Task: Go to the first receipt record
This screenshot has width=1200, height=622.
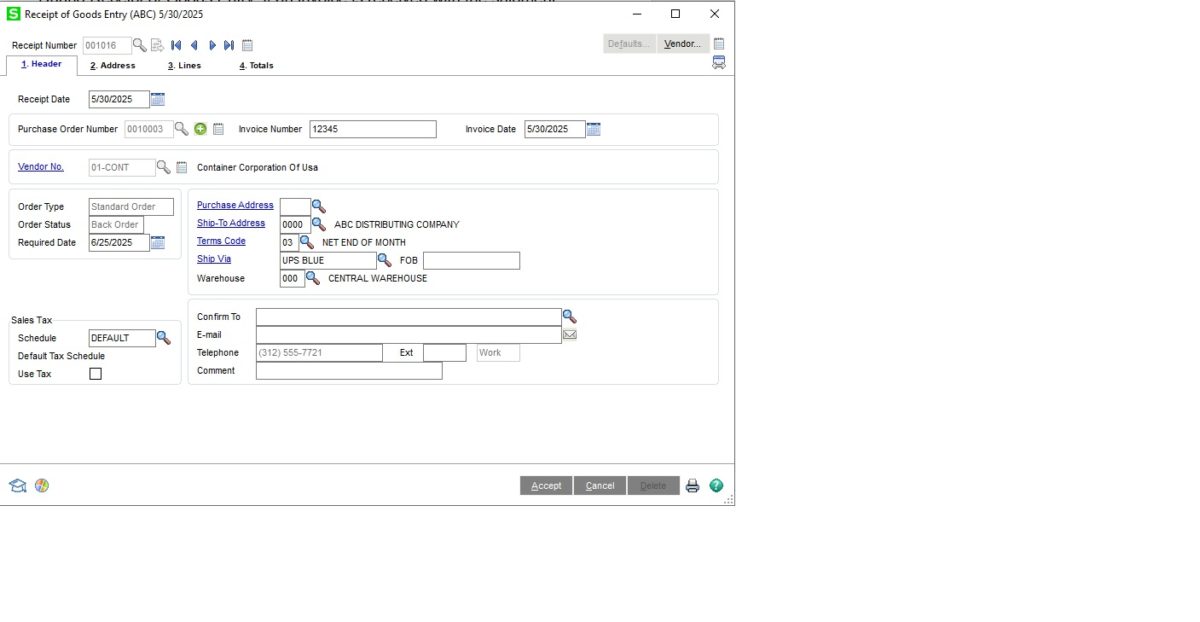Action: click(176, 45)
